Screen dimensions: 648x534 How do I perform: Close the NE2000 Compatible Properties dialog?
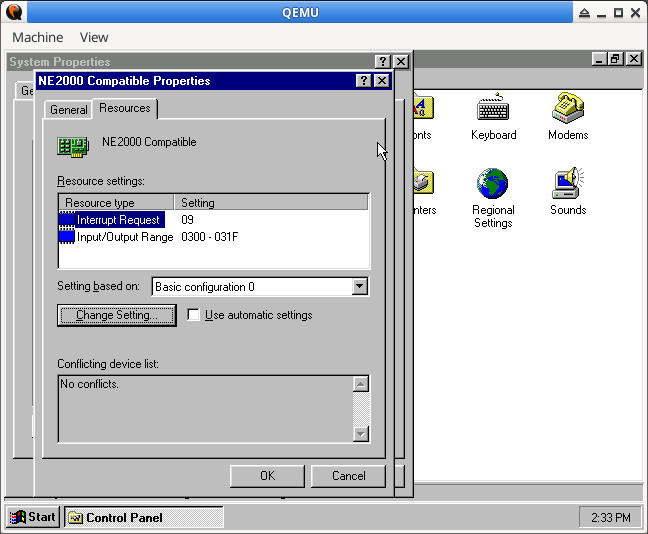point(382,81)
